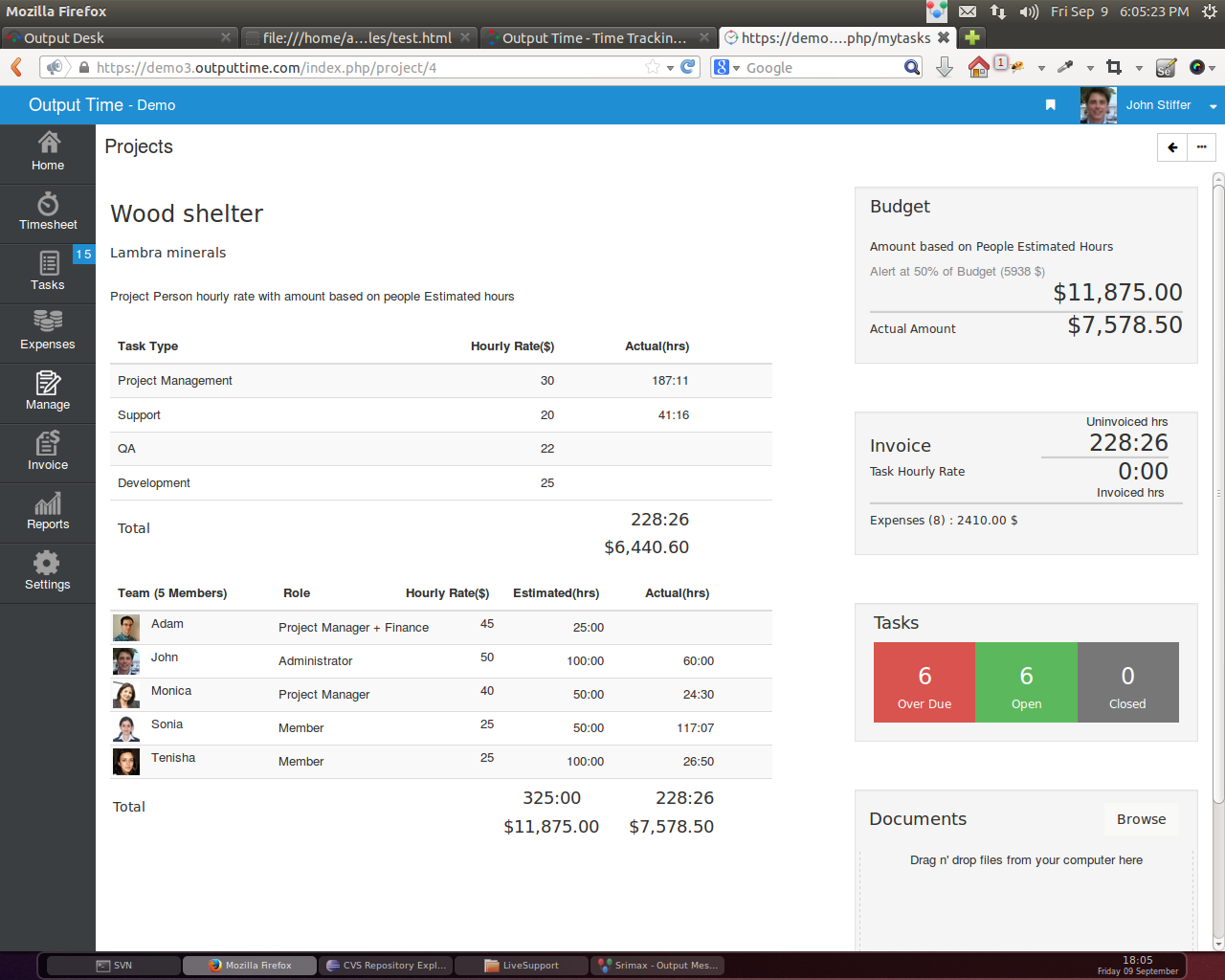The width and height of the screenshot is (1225, 980).
Task: Open LiveSupport window from taskbar
Action: click(522, 965)
